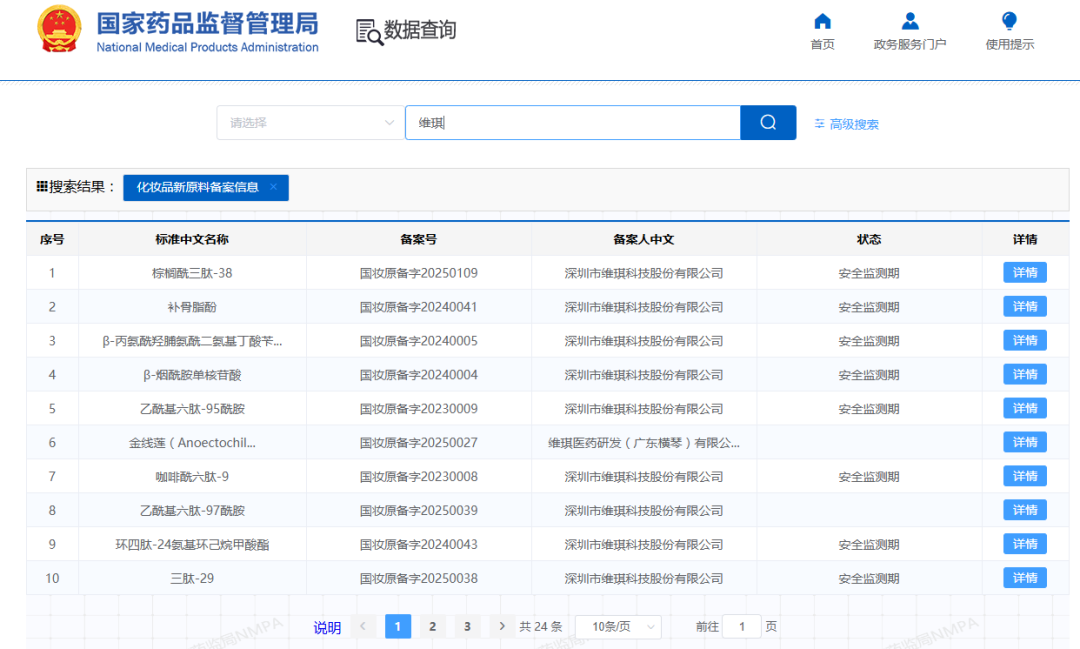Screen dimensions: 1080x649
Task: View 详情 for 棕榈酰三肽-38
Action: (x=1025, y=273)
